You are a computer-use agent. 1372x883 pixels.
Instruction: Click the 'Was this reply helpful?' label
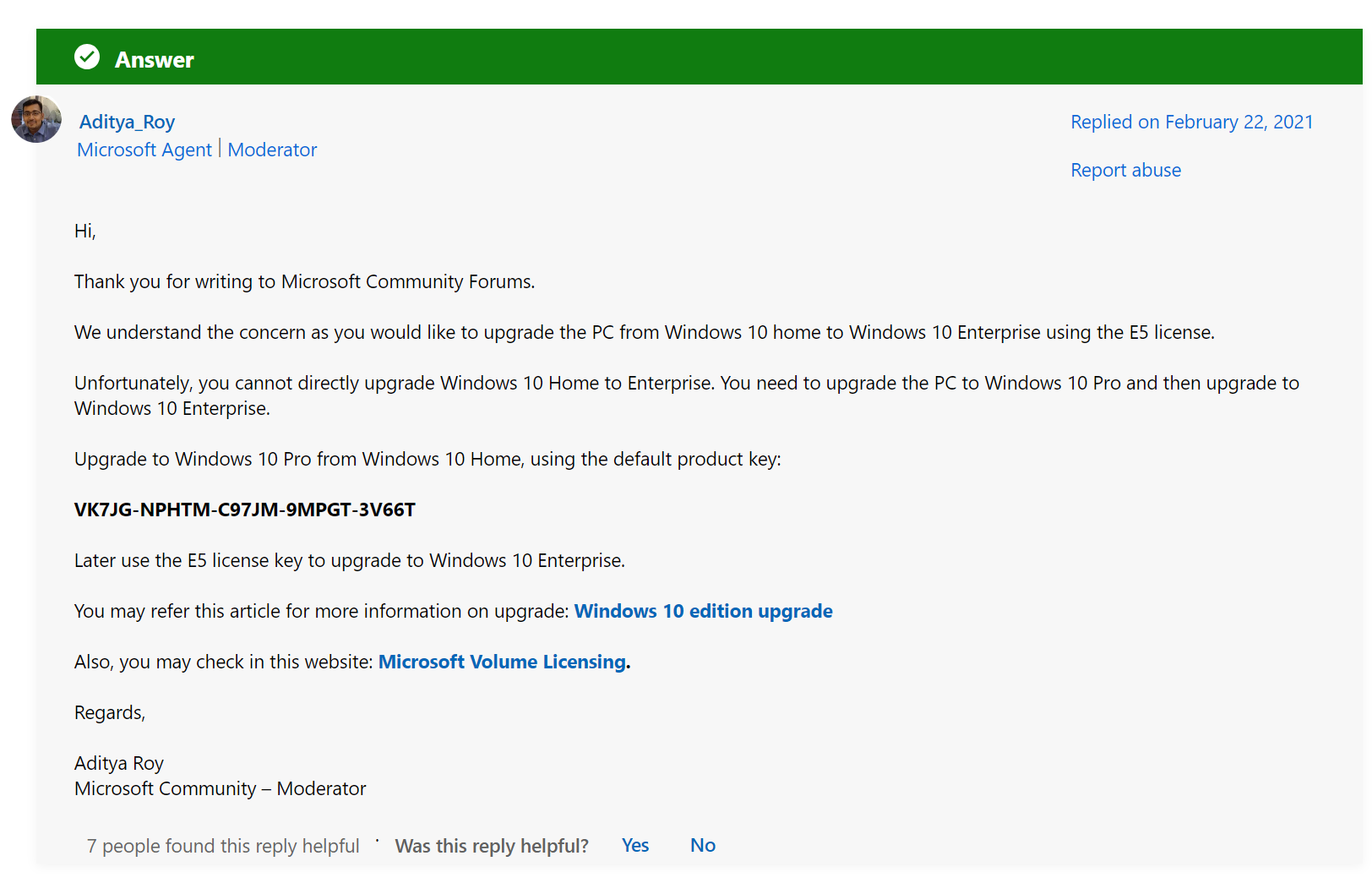(x=492, y=846)
